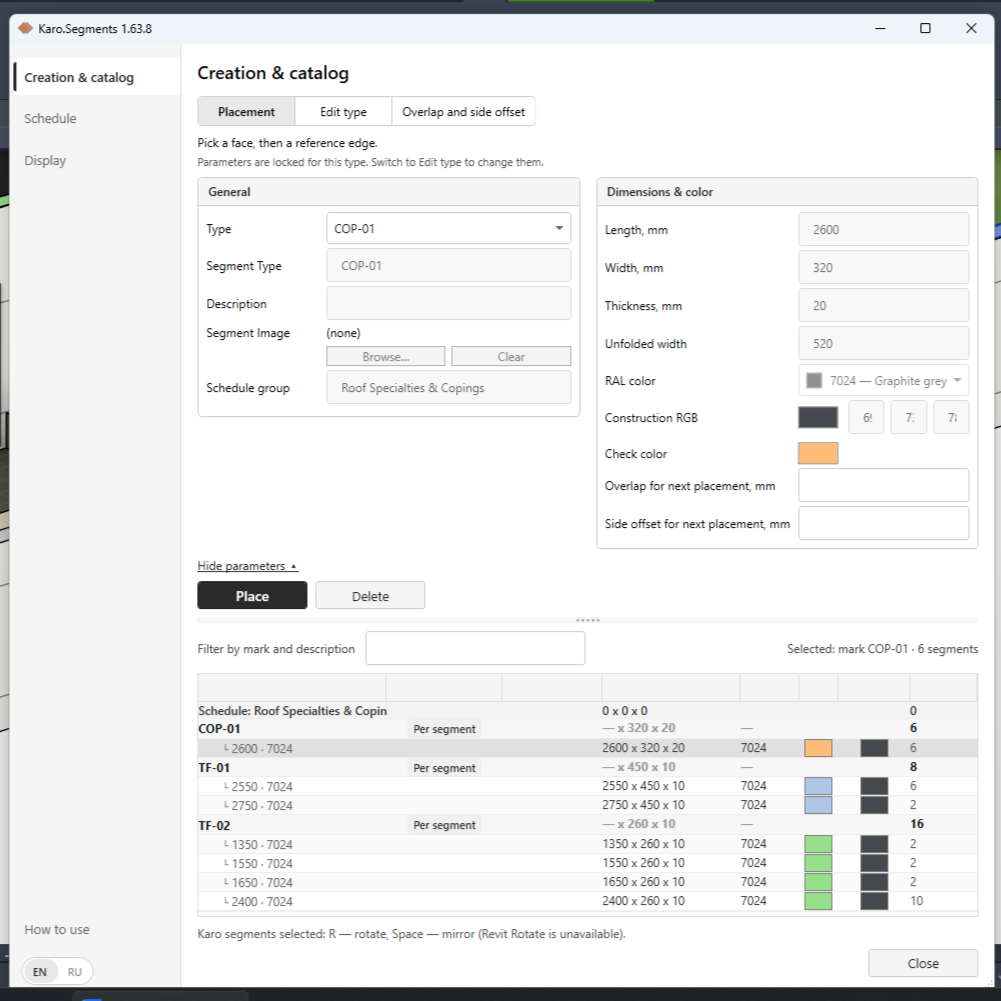This screenshot has height=1001, width=1001.
Task: Select the 2400 · 7024 segment row
Action: tap(587, 901)
